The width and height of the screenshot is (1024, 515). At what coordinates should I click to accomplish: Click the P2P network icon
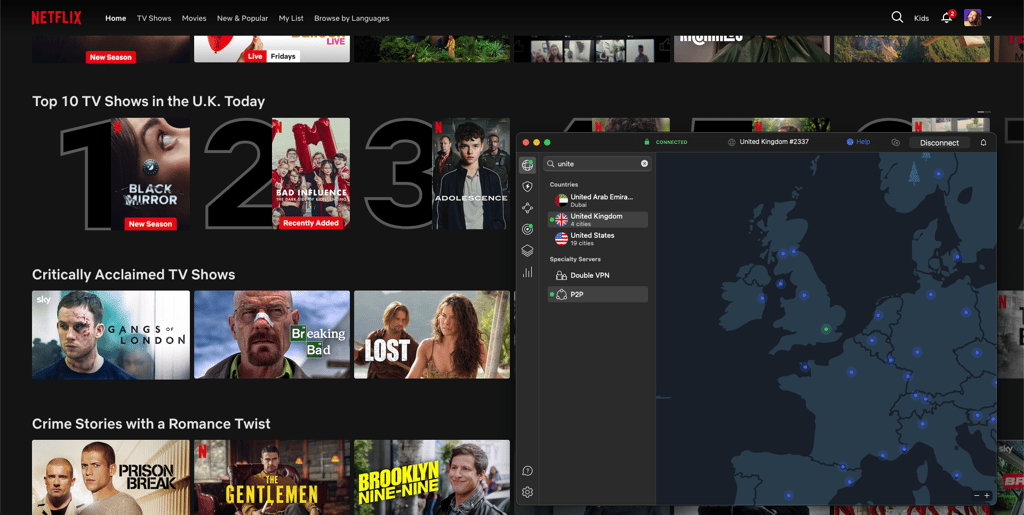(561, 294)
